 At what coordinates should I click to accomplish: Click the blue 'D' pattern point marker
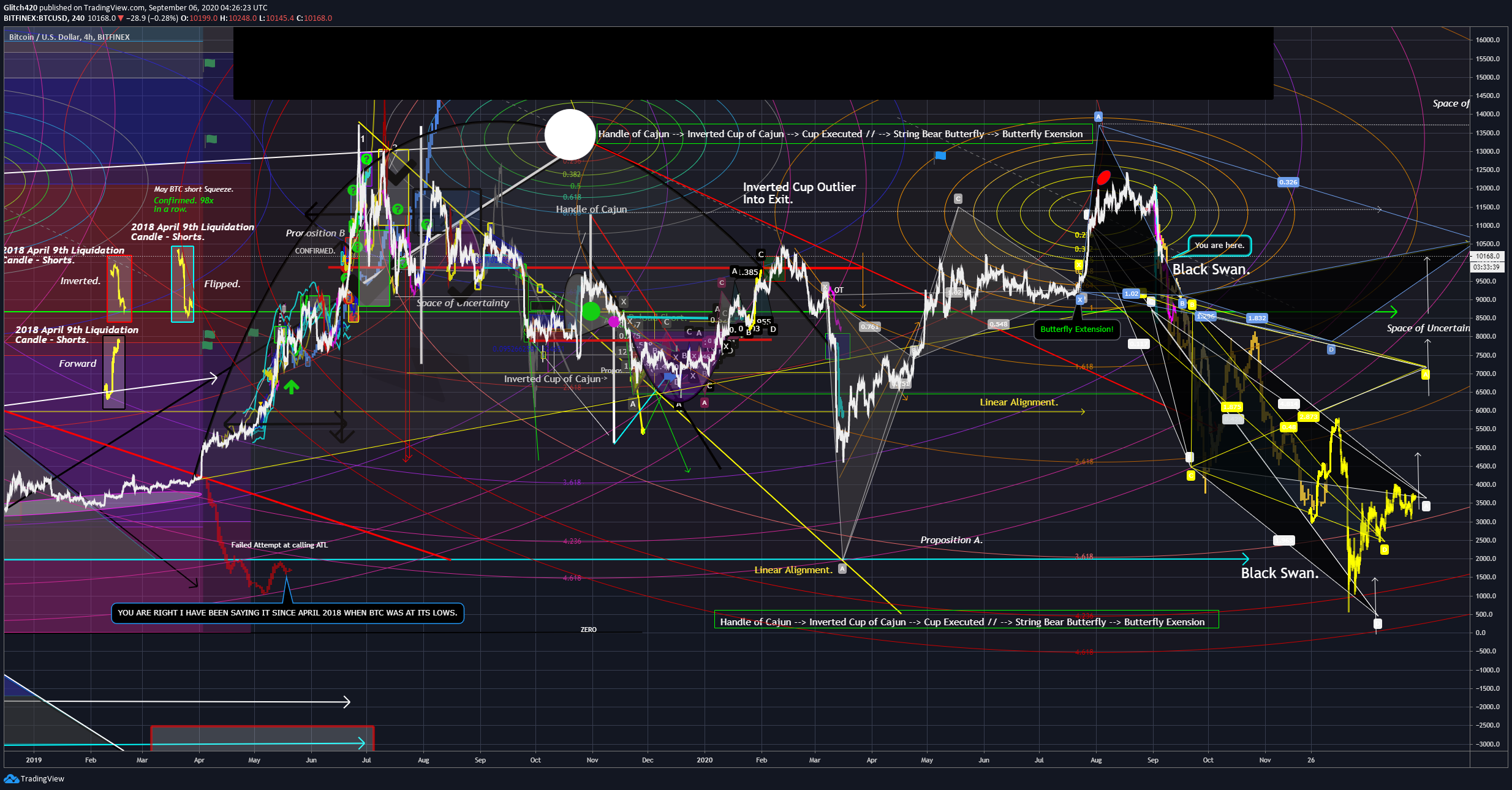(1331, 349)
